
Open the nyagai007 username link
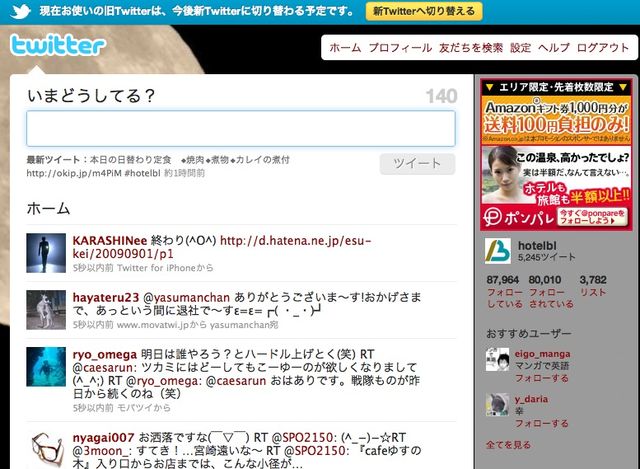coord(103,438)
